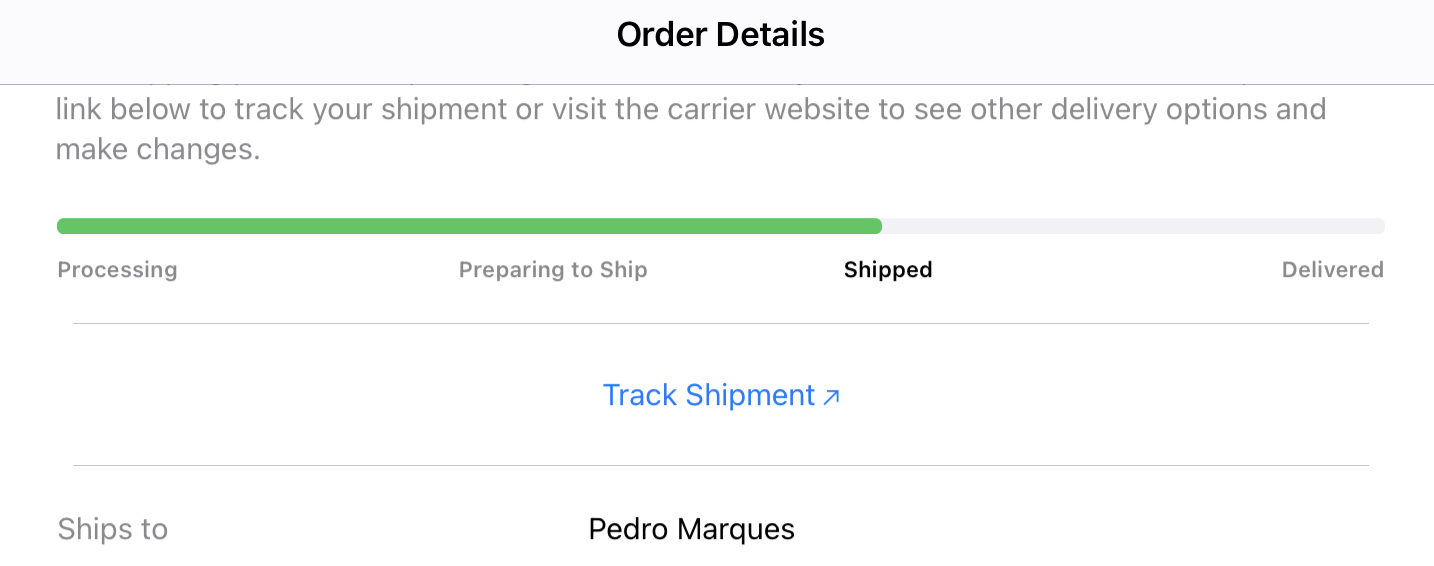
Task: Click the divider line below Track Shipment
Action: pos(721,465)
